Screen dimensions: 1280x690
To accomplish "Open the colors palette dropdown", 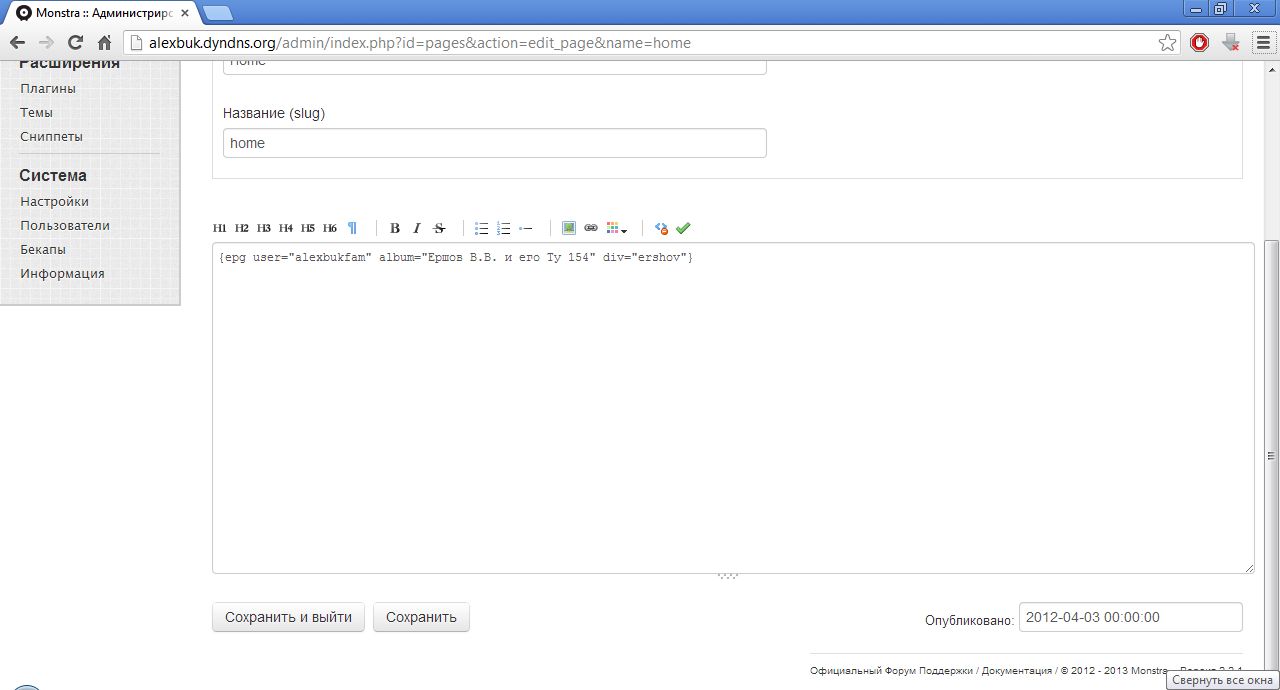I will (x=616, y=228).
